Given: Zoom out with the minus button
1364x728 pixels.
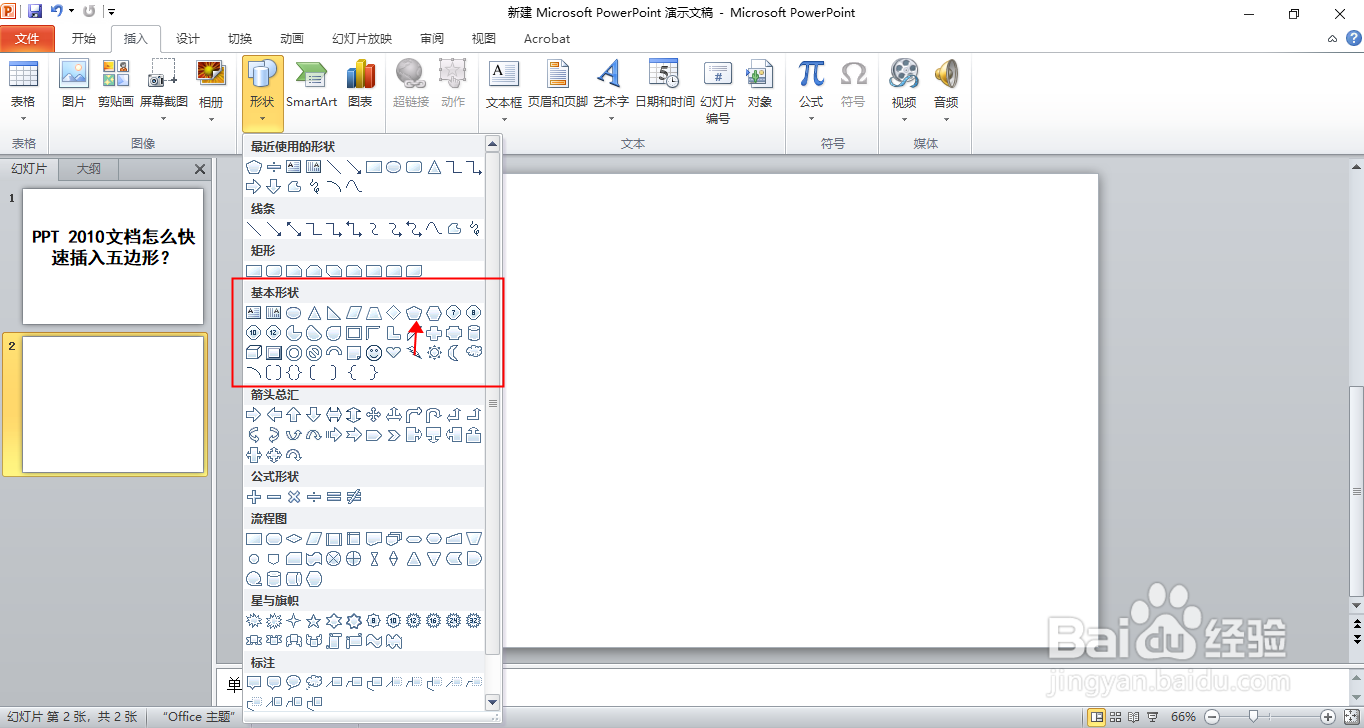Looking at the screenshot, I should click(x=1211, y=716).
